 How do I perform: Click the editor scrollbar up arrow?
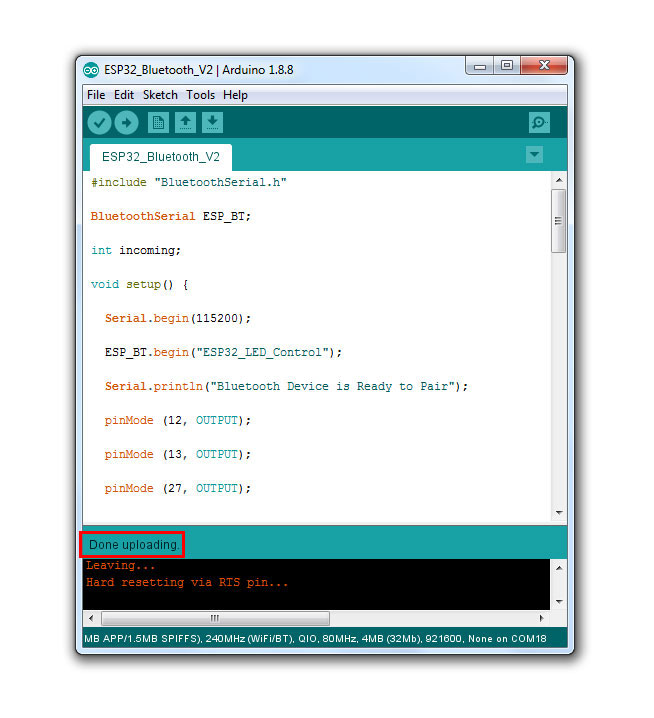click(559, 180)
